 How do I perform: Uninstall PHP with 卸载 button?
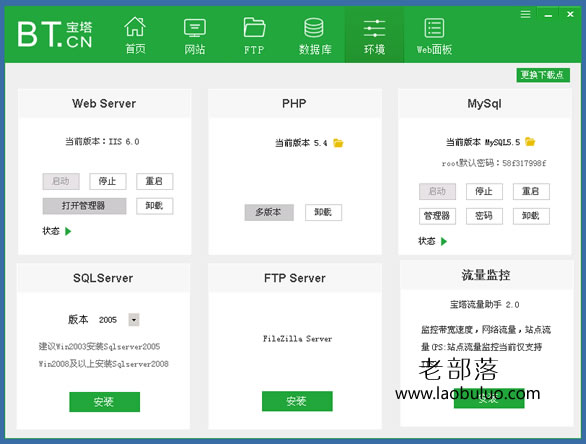323,212
